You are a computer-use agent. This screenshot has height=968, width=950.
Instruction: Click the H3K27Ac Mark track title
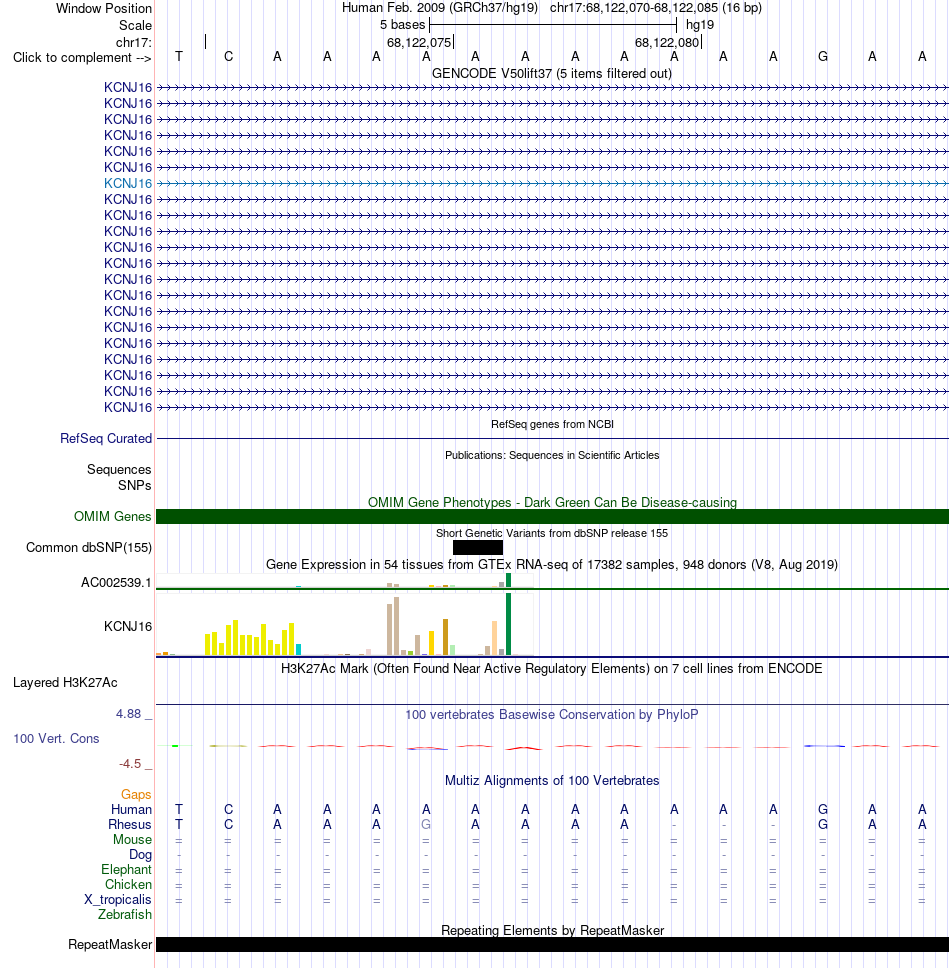[x=552, y=669]
